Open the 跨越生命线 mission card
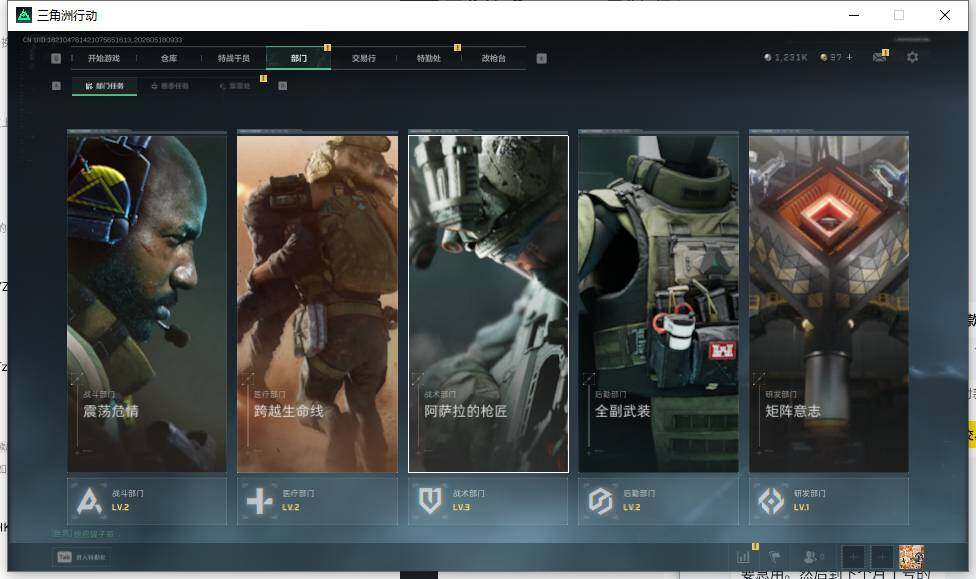This screenshot has width=976, height=579. (x=317, y=303)
